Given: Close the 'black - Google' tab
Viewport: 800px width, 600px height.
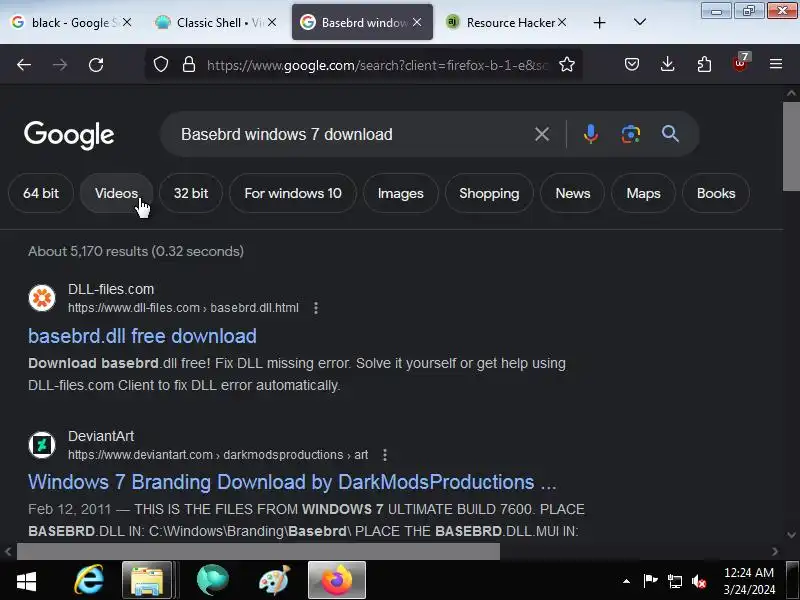Looking at the screenshot, I should point(127,22).
